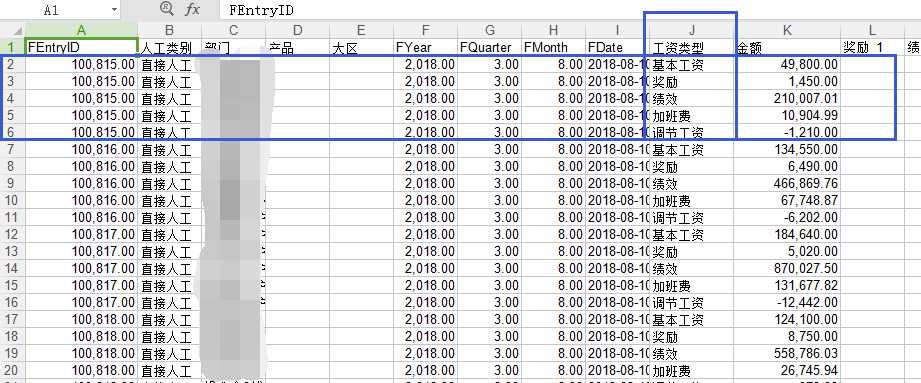
Task: Select row 20 header
Action: pyautogui.click(x=13, y=371)
